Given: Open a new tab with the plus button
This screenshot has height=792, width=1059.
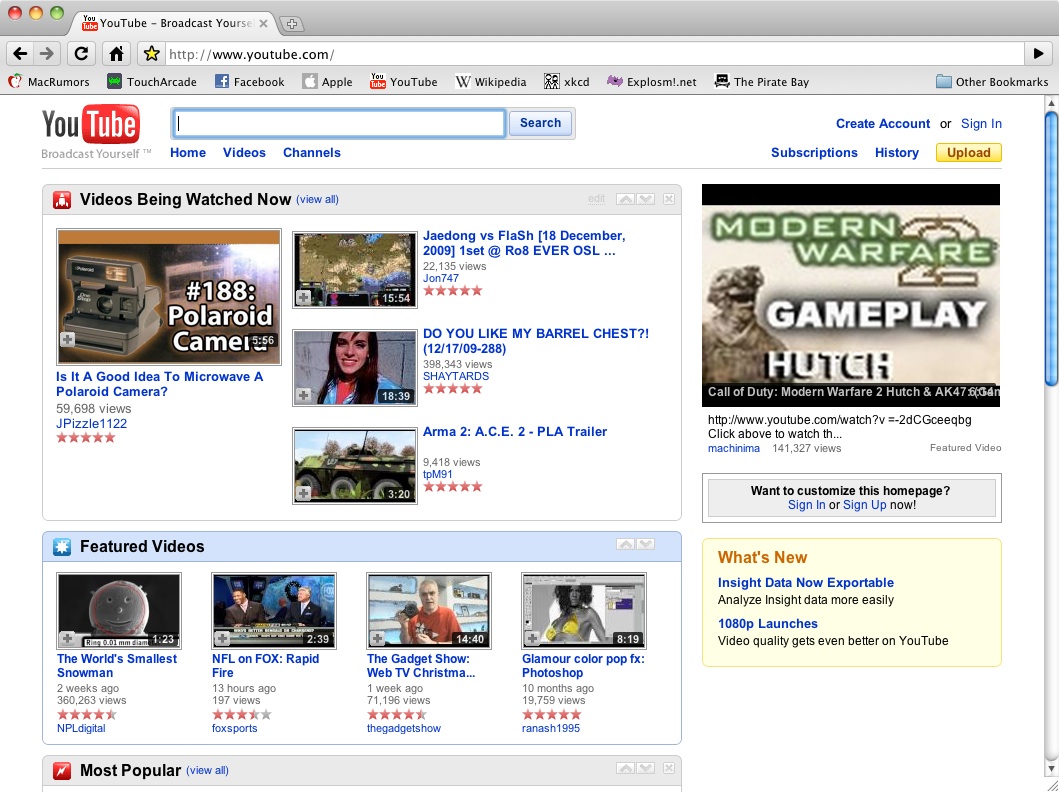Looking at the screenshot, I should 291,24.
